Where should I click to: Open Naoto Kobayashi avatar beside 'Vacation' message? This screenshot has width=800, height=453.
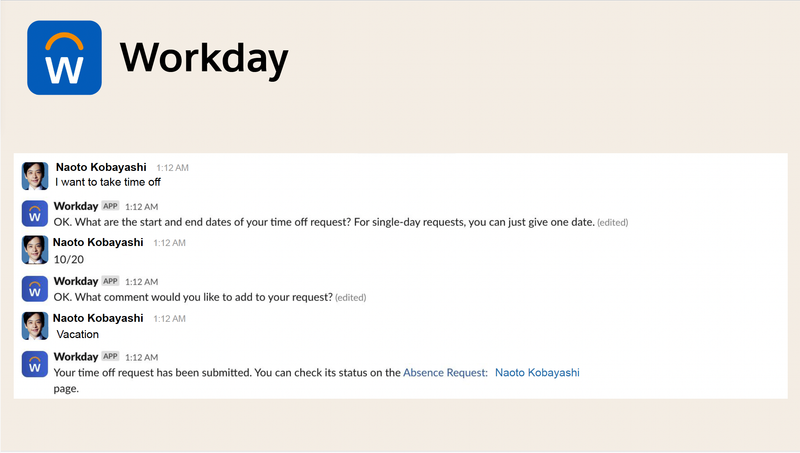pos(35,326)
